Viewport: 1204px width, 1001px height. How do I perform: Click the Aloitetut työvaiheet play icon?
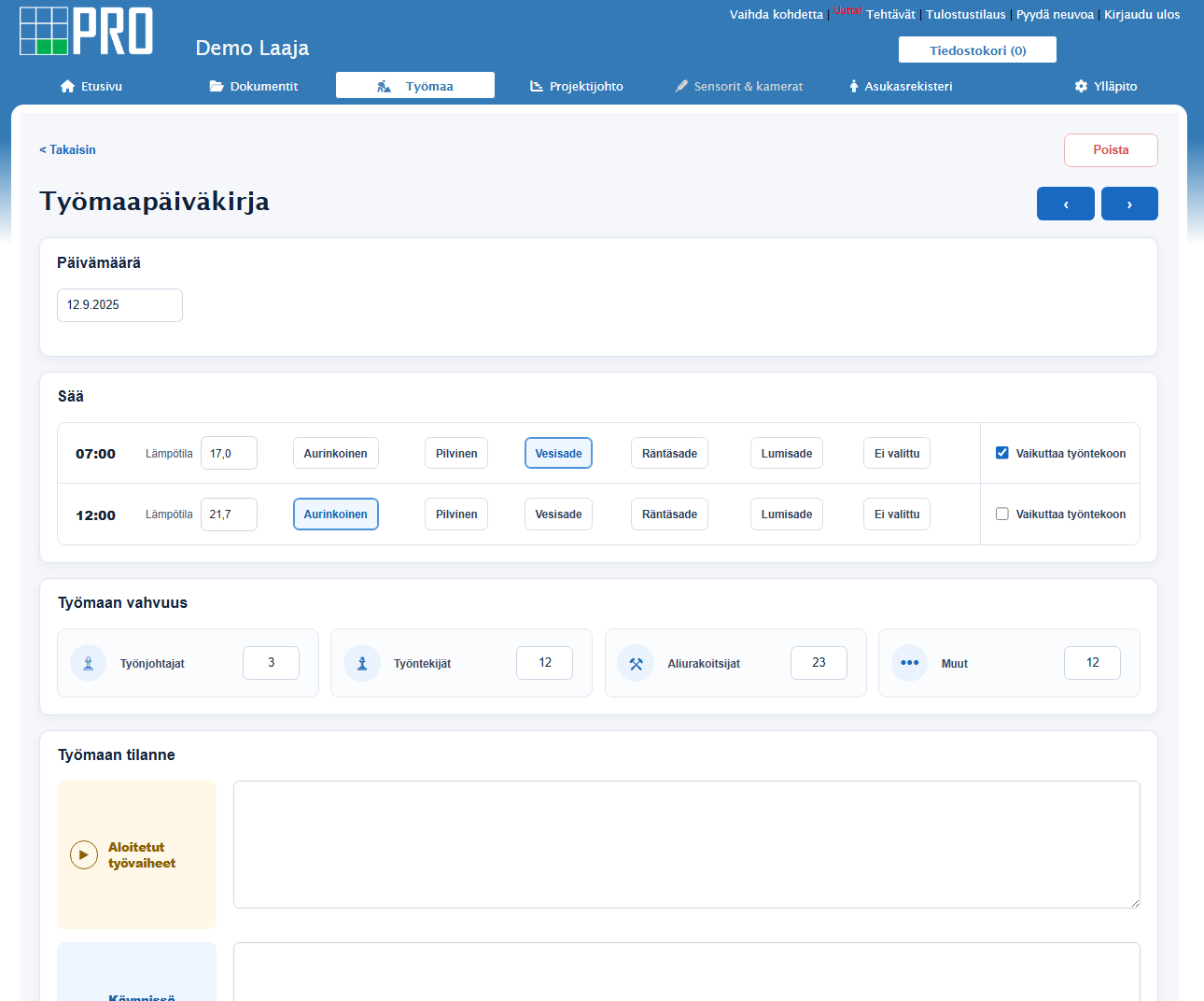84,855
